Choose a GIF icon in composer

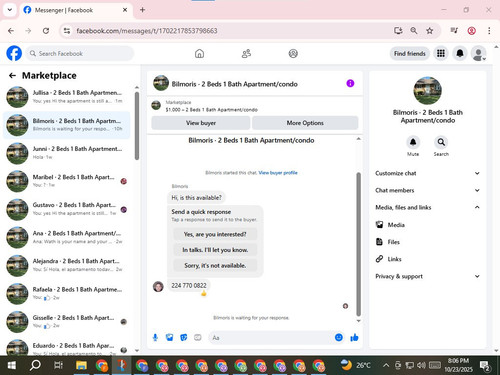point(198,338)
